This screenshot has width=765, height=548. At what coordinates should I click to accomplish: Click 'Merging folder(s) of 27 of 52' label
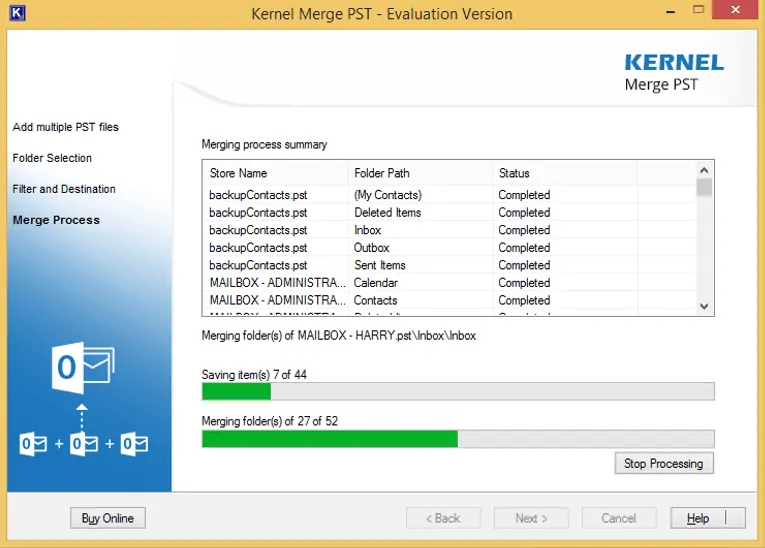click(270, 421)
